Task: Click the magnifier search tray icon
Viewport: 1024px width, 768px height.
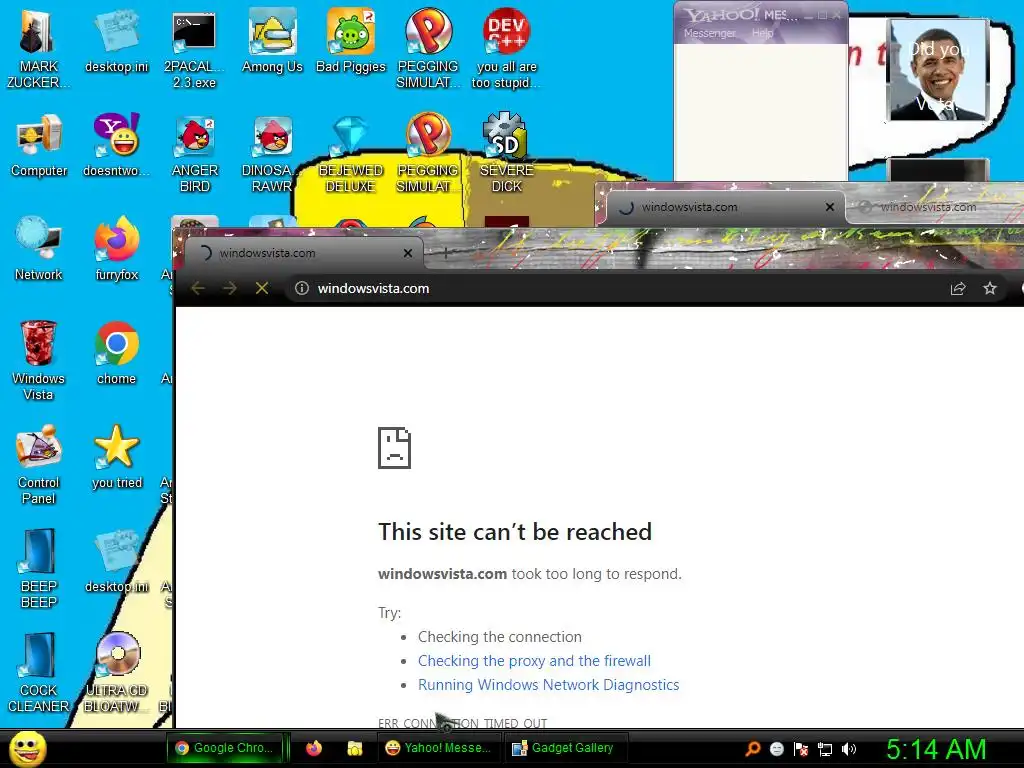Action: tap(753, 749)
